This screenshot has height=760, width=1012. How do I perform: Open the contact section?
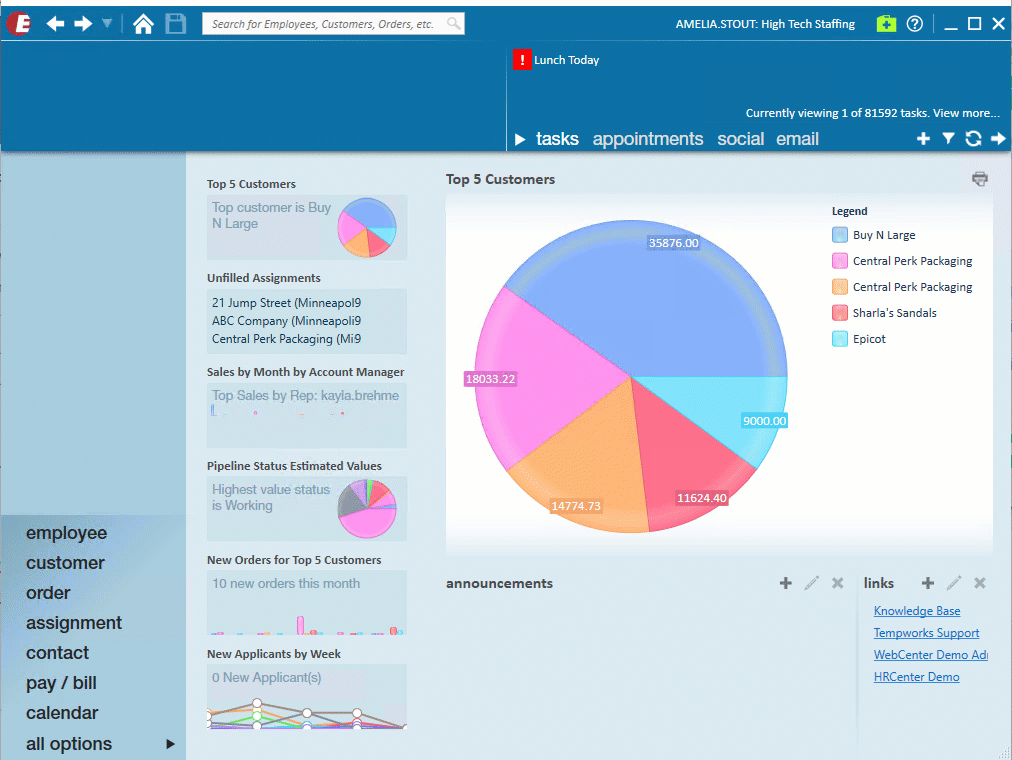pos(57,653)
